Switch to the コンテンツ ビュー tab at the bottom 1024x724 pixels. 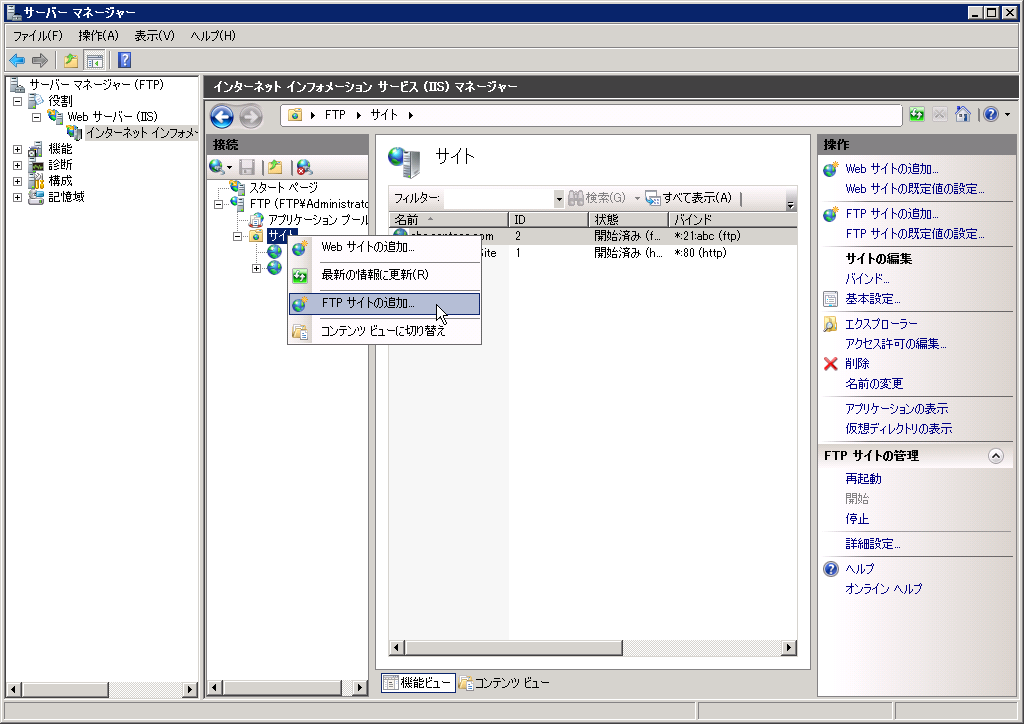point(504,683)
